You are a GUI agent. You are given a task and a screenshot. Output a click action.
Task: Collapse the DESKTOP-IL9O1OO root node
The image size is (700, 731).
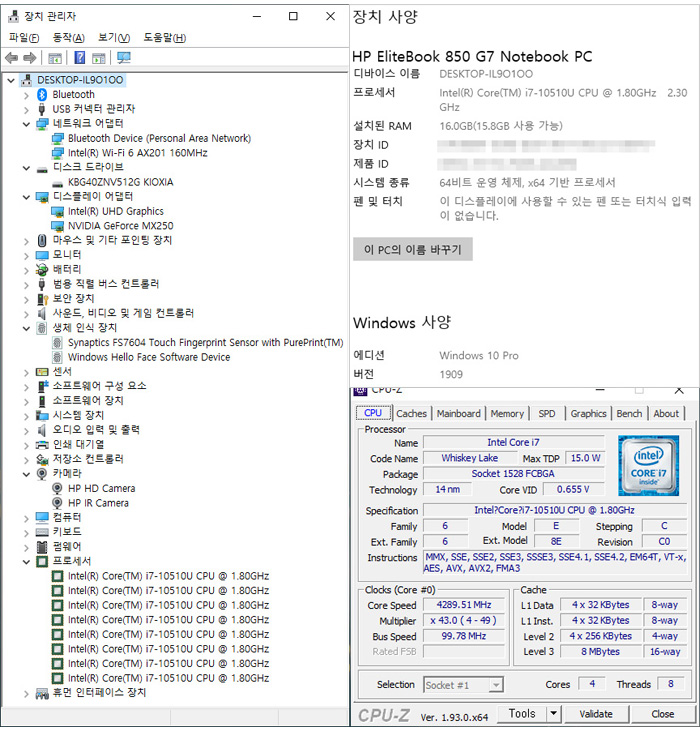click(11, 80)
